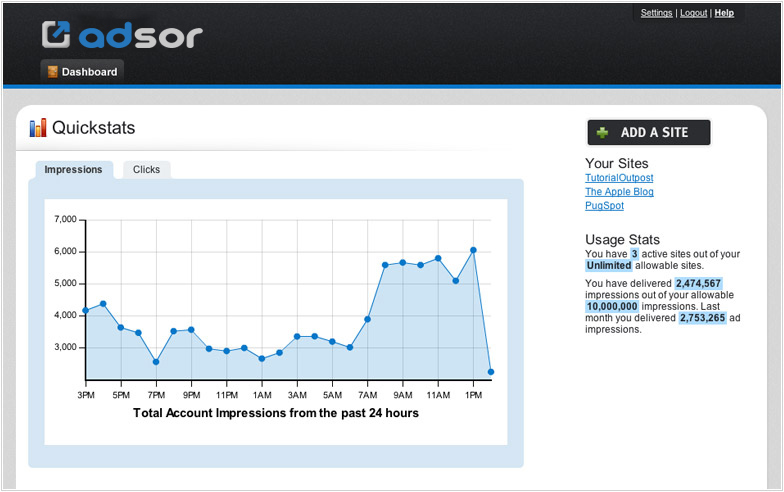This screenshot has width=784, height=492.
Task: Click the 1AM x-axis label
Action: pos(262,395)
